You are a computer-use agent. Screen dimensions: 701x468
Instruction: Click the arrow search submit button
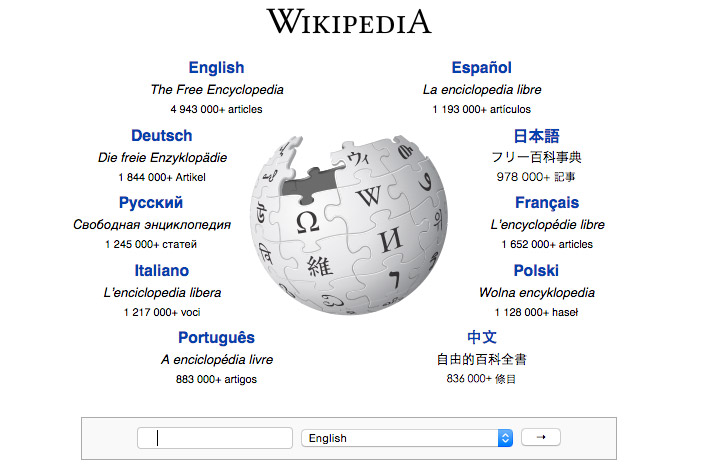(x=541, y=437)
